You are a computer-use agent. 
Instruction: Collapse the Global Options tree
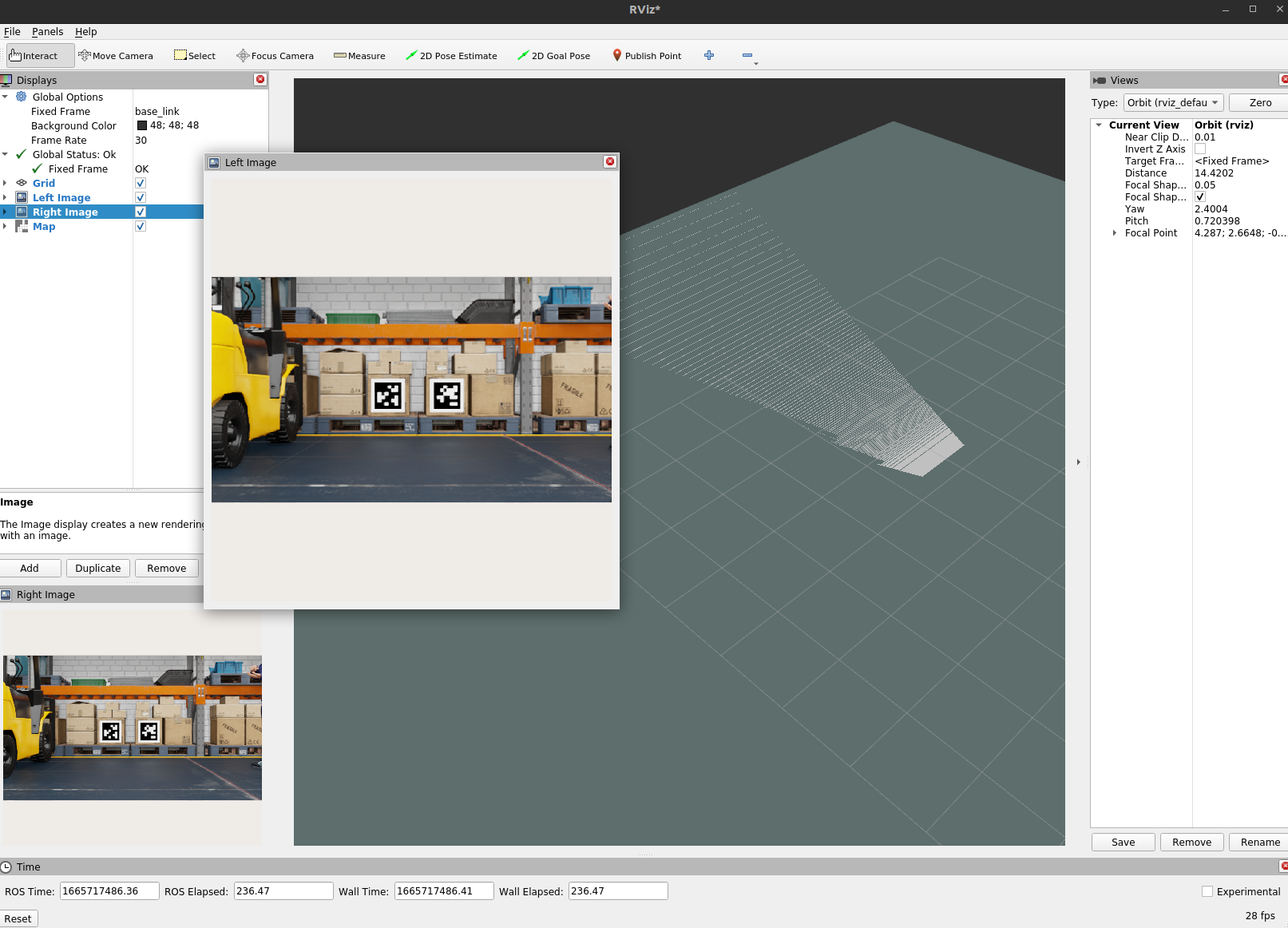click(x=6, y=97)
